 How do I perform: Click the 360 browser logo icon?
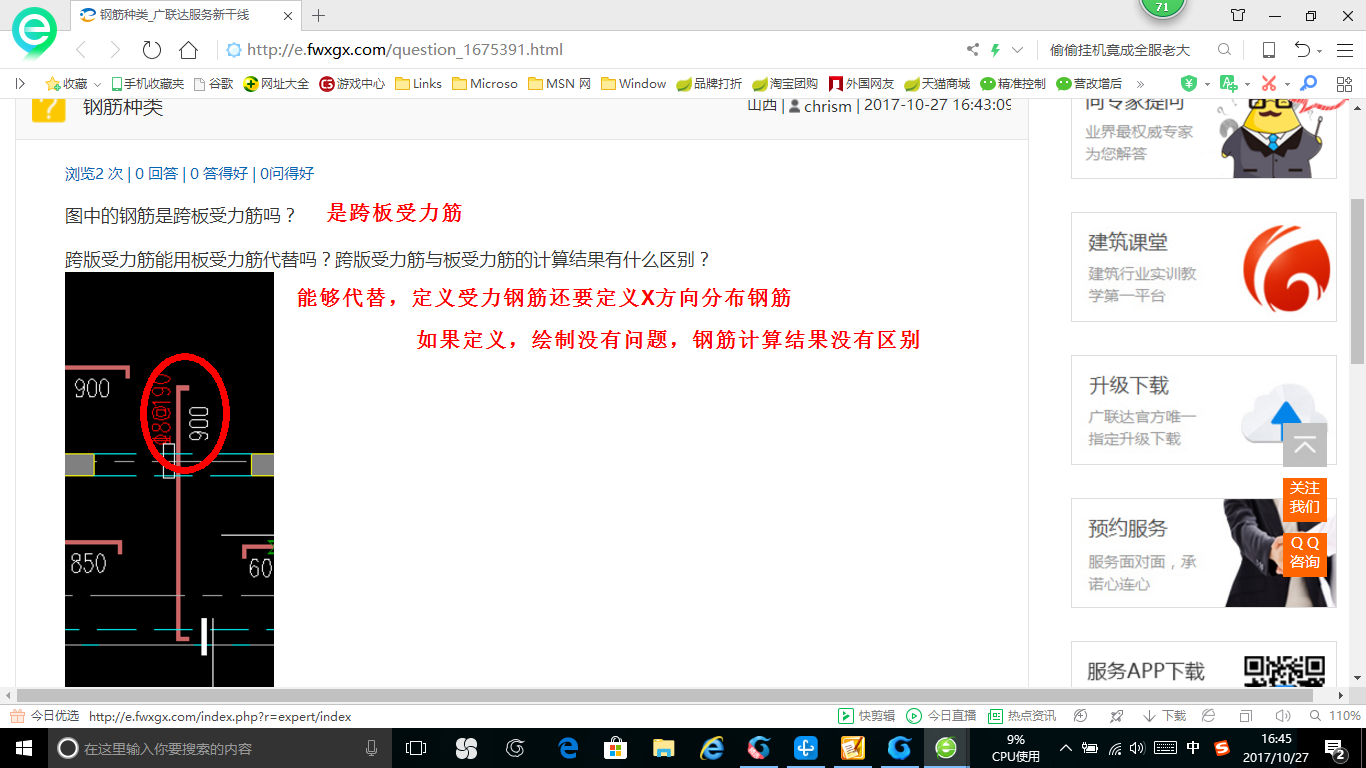pyautogui.click(x=34, y=33)
